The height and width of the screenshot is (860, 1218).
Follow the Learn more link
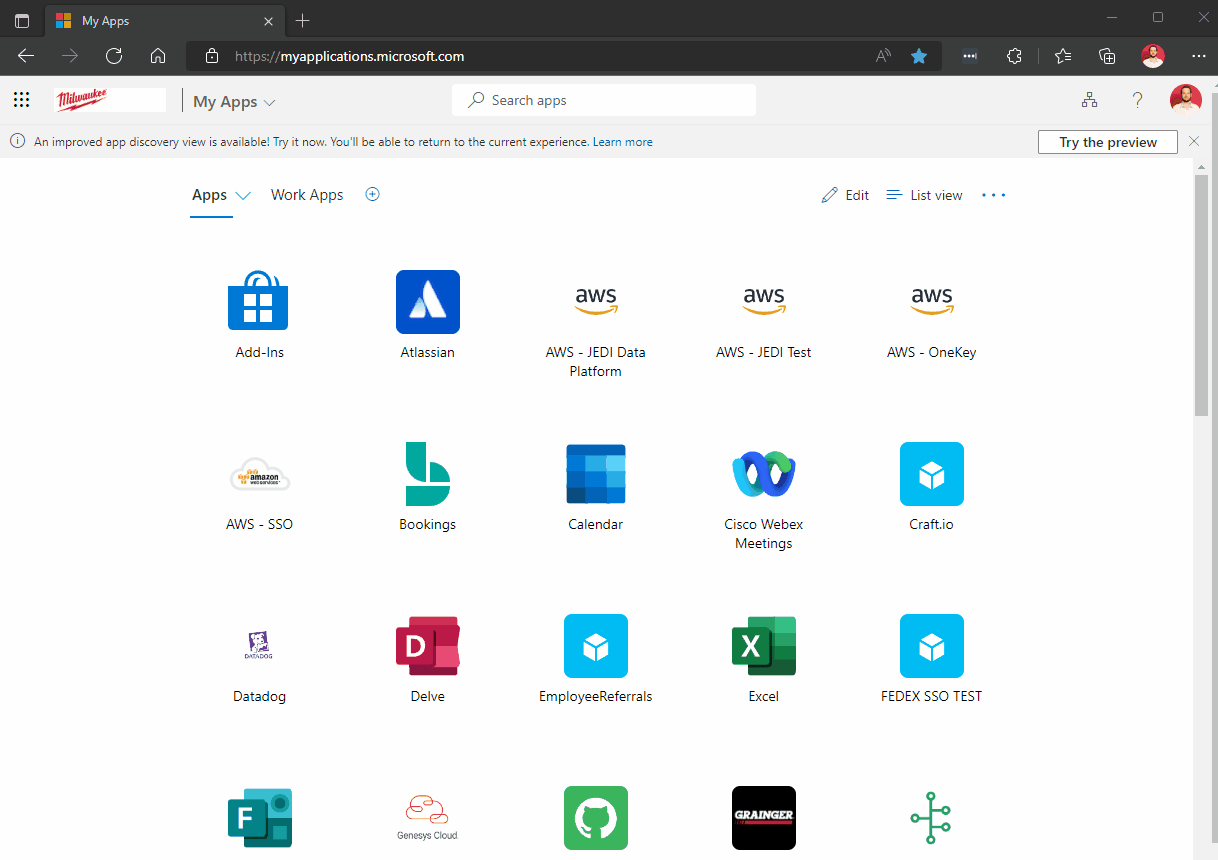click(623, 142)
